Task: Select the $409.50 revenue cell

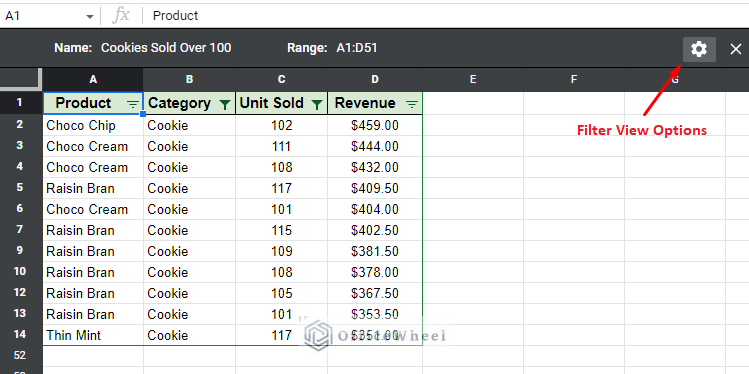Action: pos(375,188)
